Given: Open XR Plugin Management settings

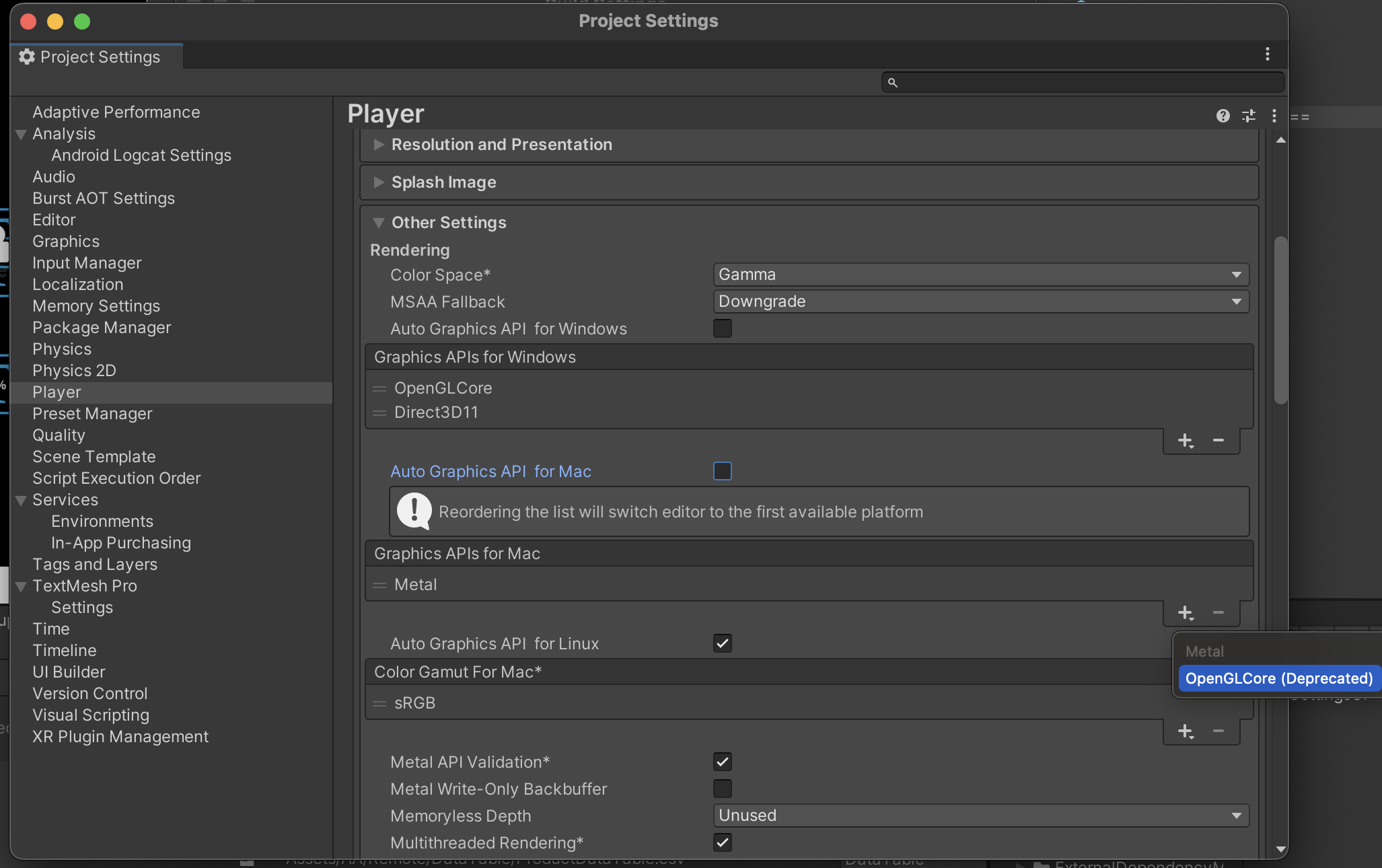Looking at the screenshot, I should 120,737.
